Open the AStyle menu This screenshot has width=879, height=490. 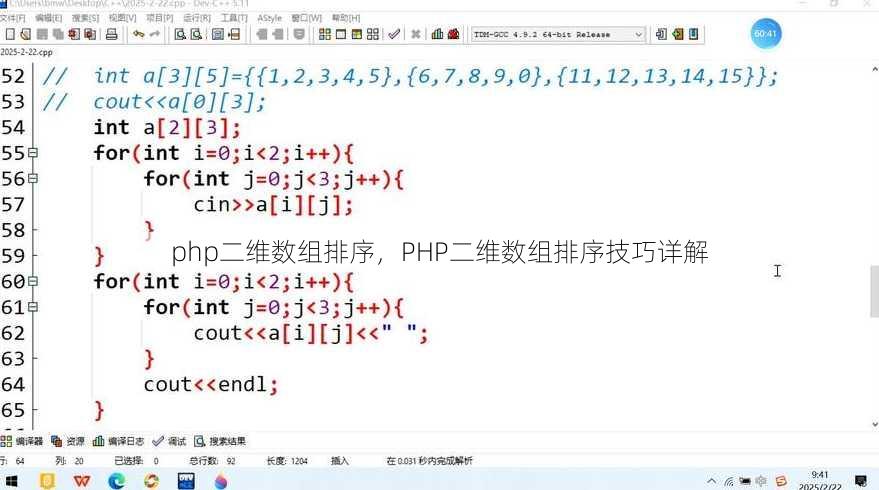[x=270, y=18]
